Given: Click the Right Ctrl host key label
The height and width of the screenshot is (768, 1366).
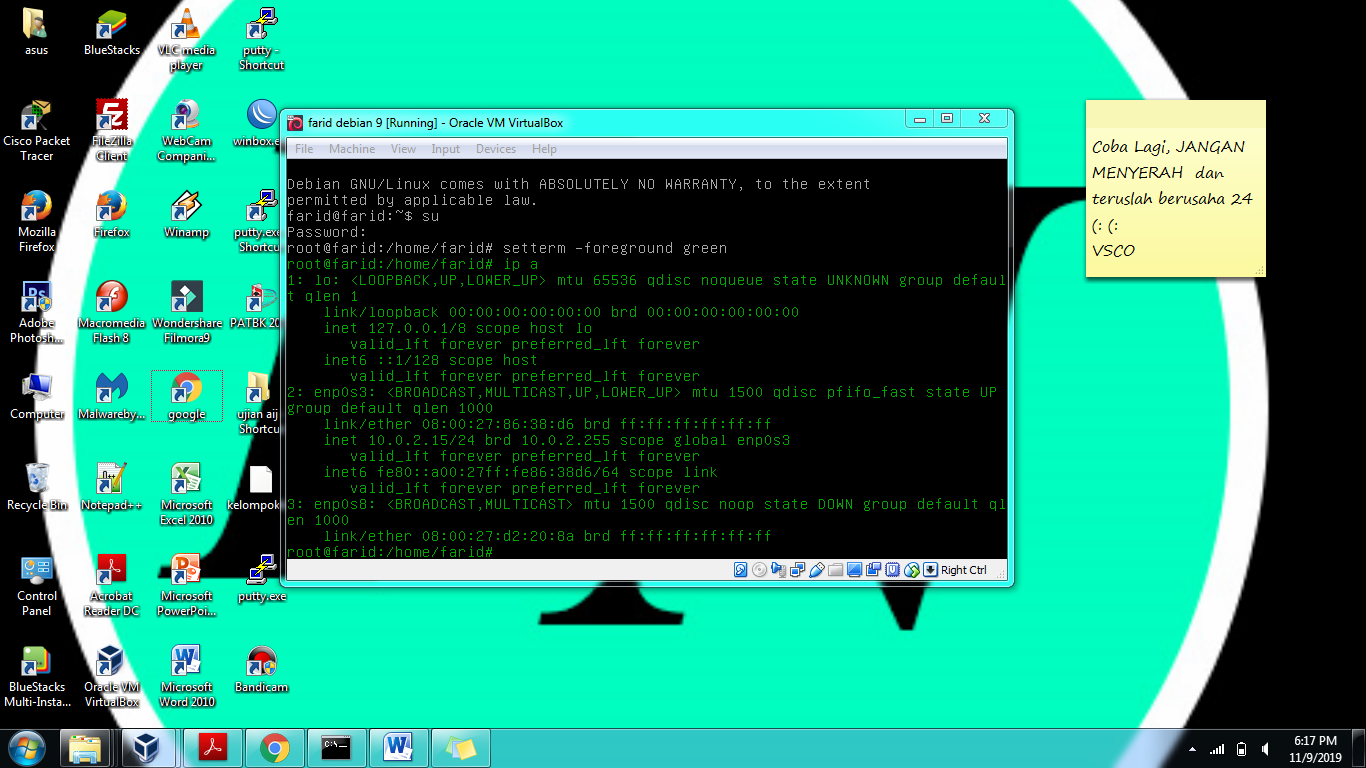Looking at the screenshot, I should pyautogui.click(x=964, y=570).
